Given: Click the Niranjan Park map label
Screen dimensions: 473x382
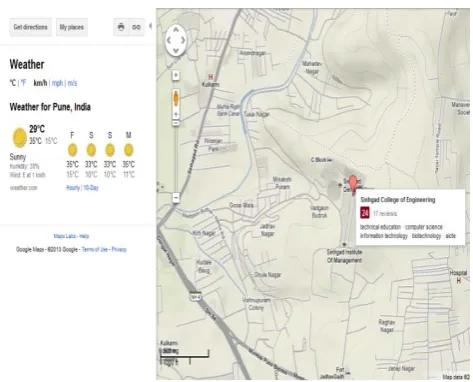Looking at the screenshot, I should click(x=213, y=145).
